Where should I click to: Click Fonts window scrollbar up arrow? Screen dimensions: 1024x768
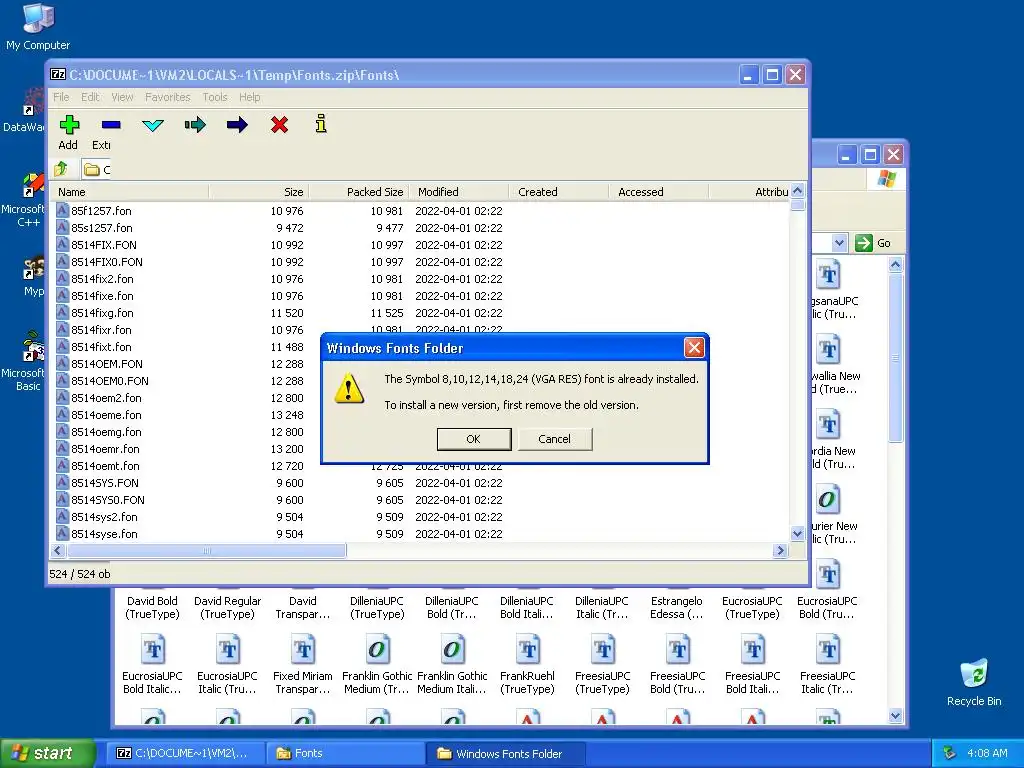coord(895,264)
